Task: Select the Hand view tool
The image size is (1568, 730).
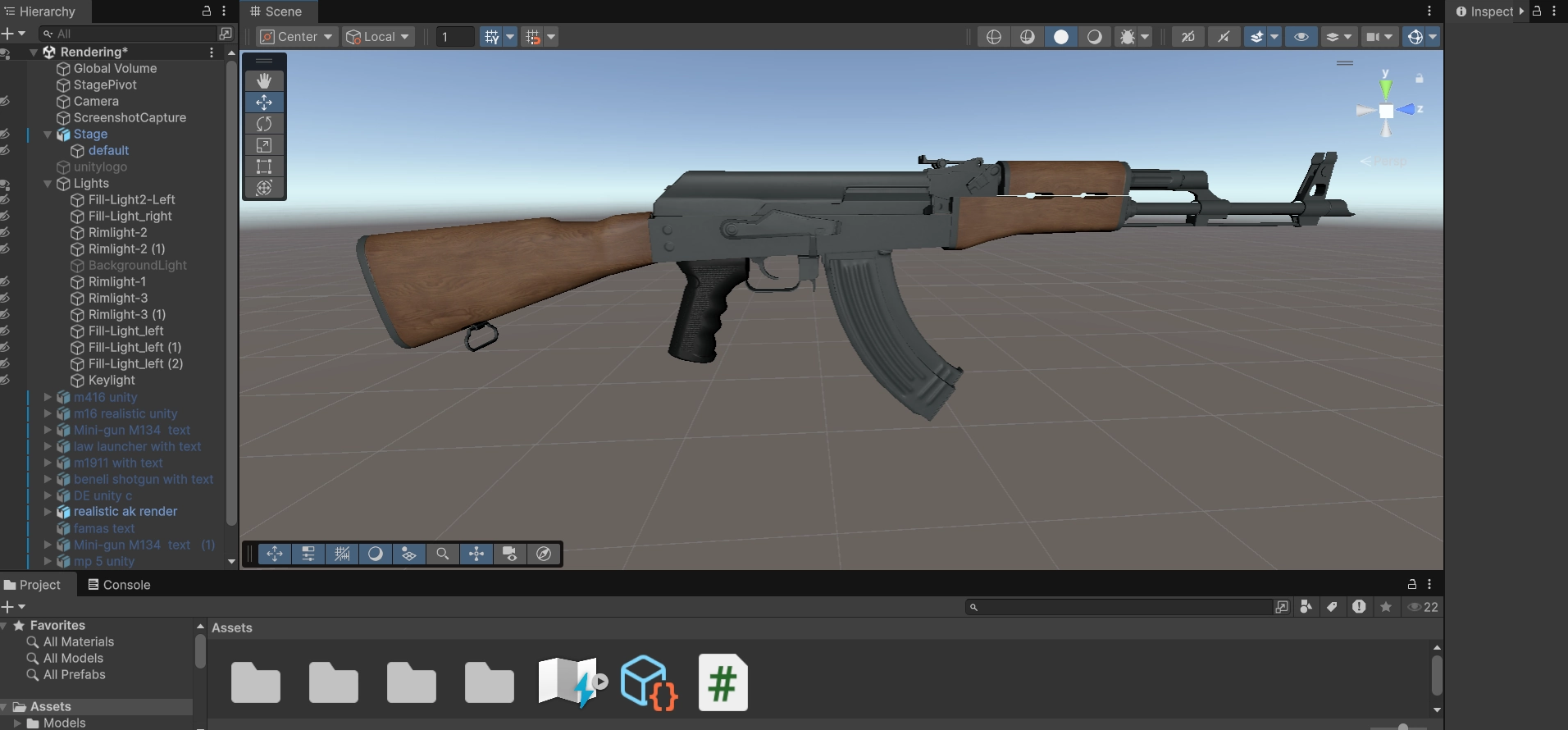Action: tap(263, 80)
